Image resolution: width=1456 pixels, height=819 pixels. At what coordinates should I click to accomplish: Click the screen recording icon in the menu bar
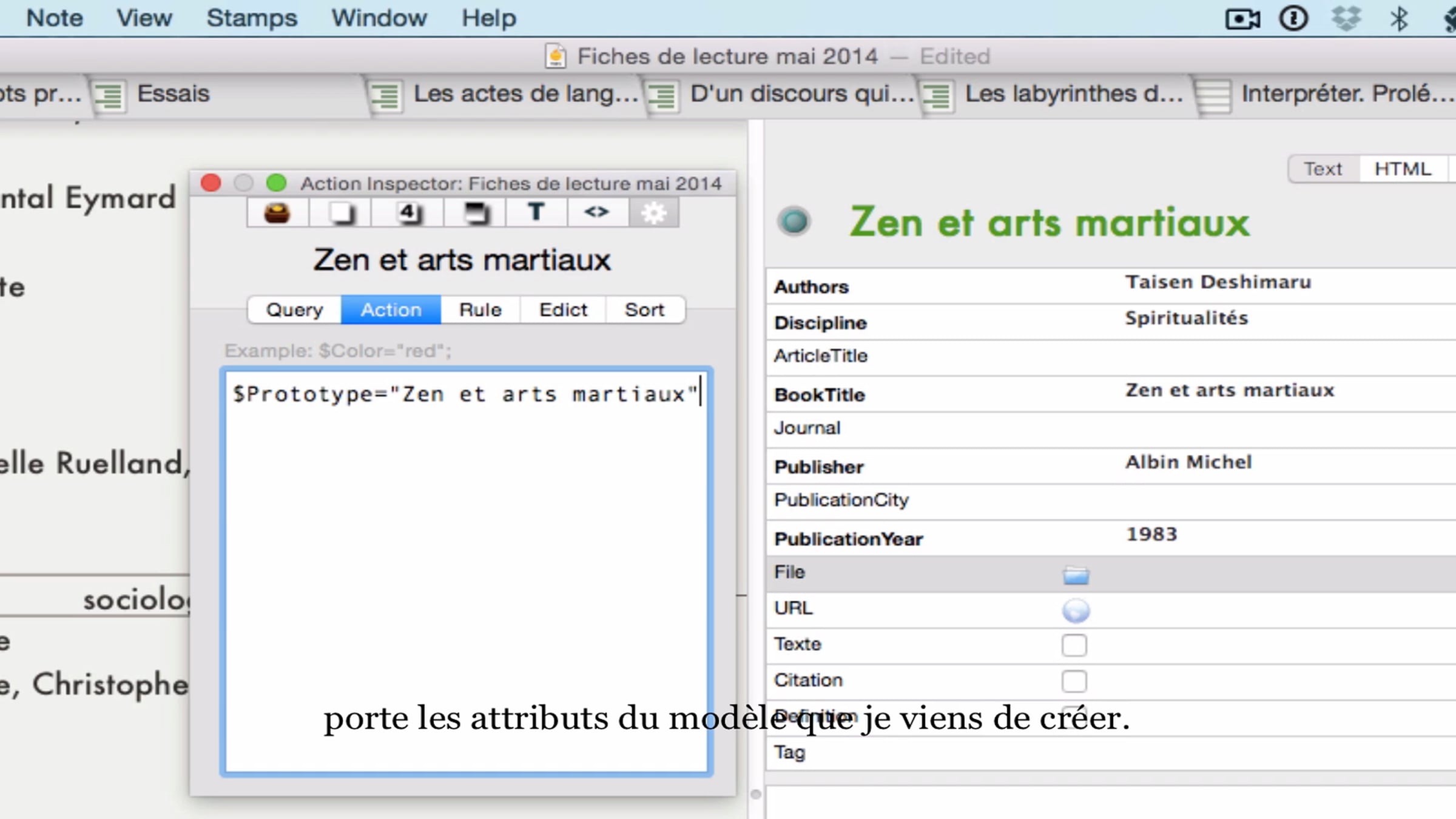click(1242, 19)
